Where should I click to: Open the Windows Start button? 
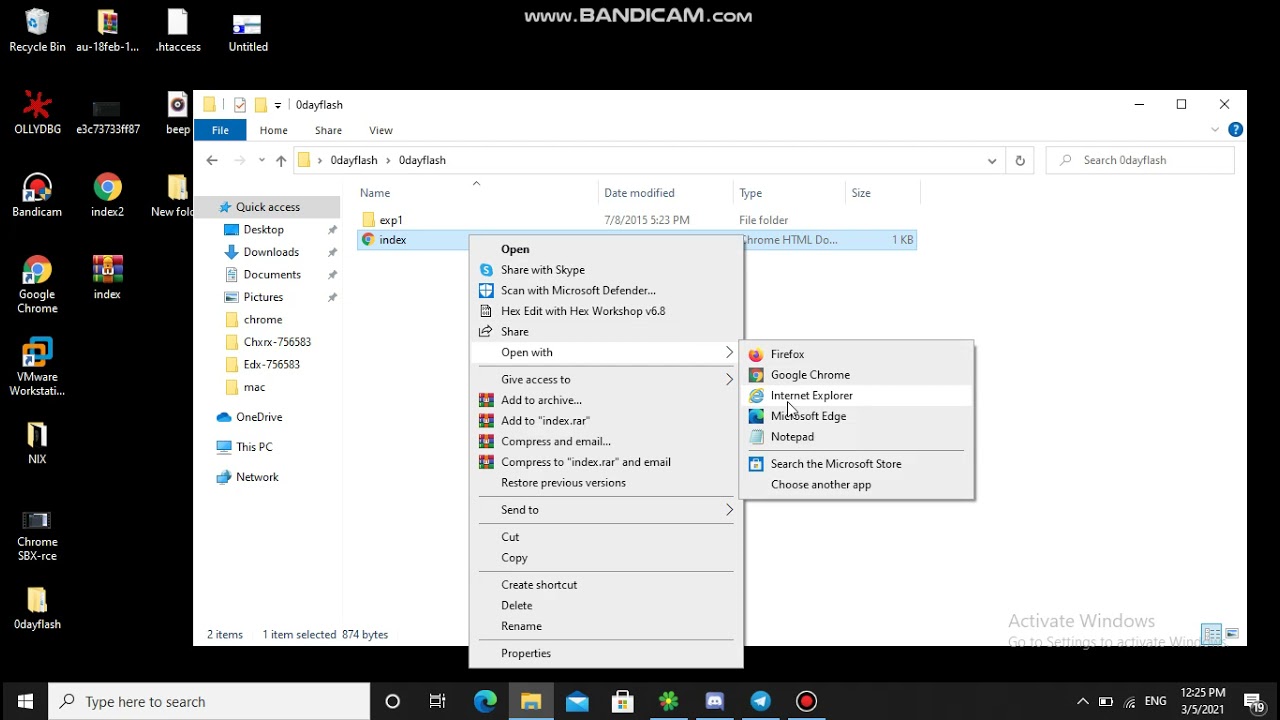pos(24,701)
